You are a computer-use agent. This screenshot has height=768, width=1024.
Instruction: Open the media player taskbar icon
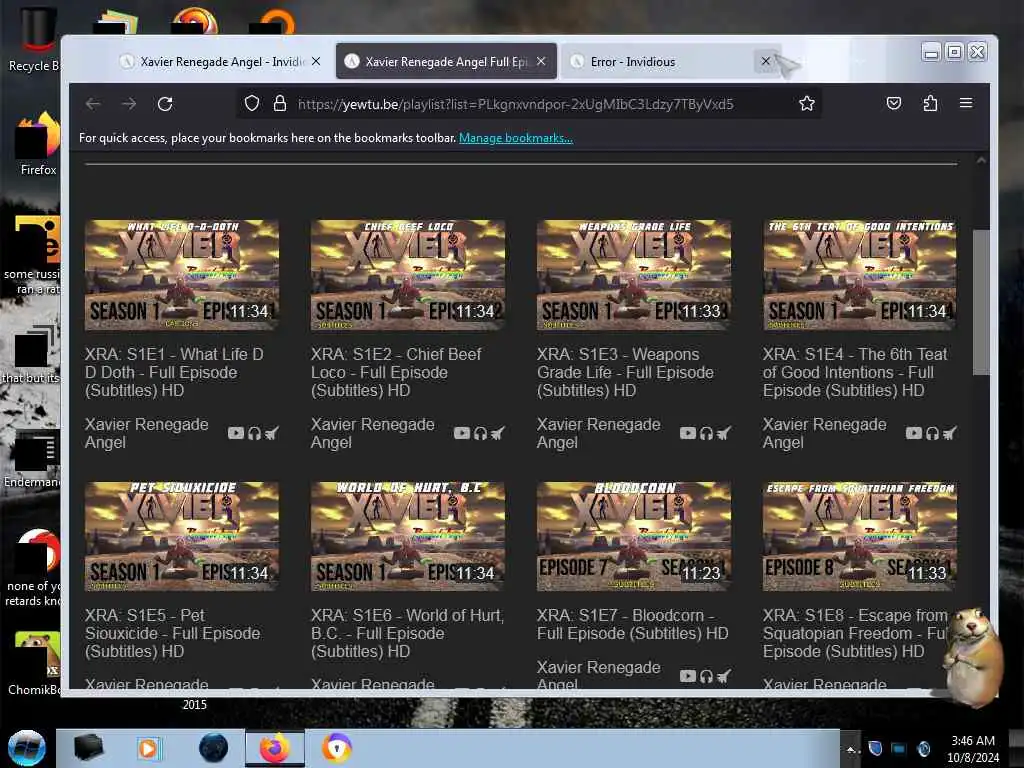(x=149, y=748)
